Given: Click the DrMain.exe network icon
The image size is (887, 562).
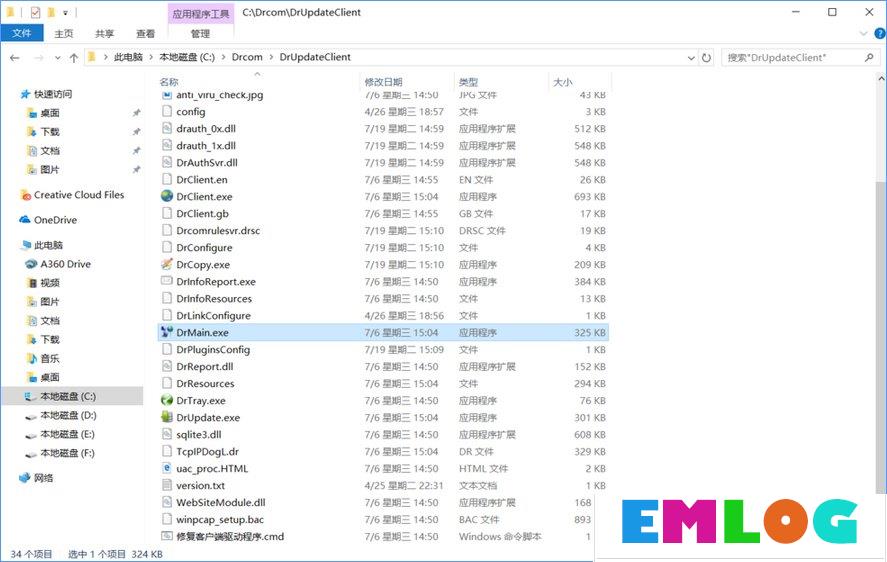Looking at the screenshot, I should (167, 332).
